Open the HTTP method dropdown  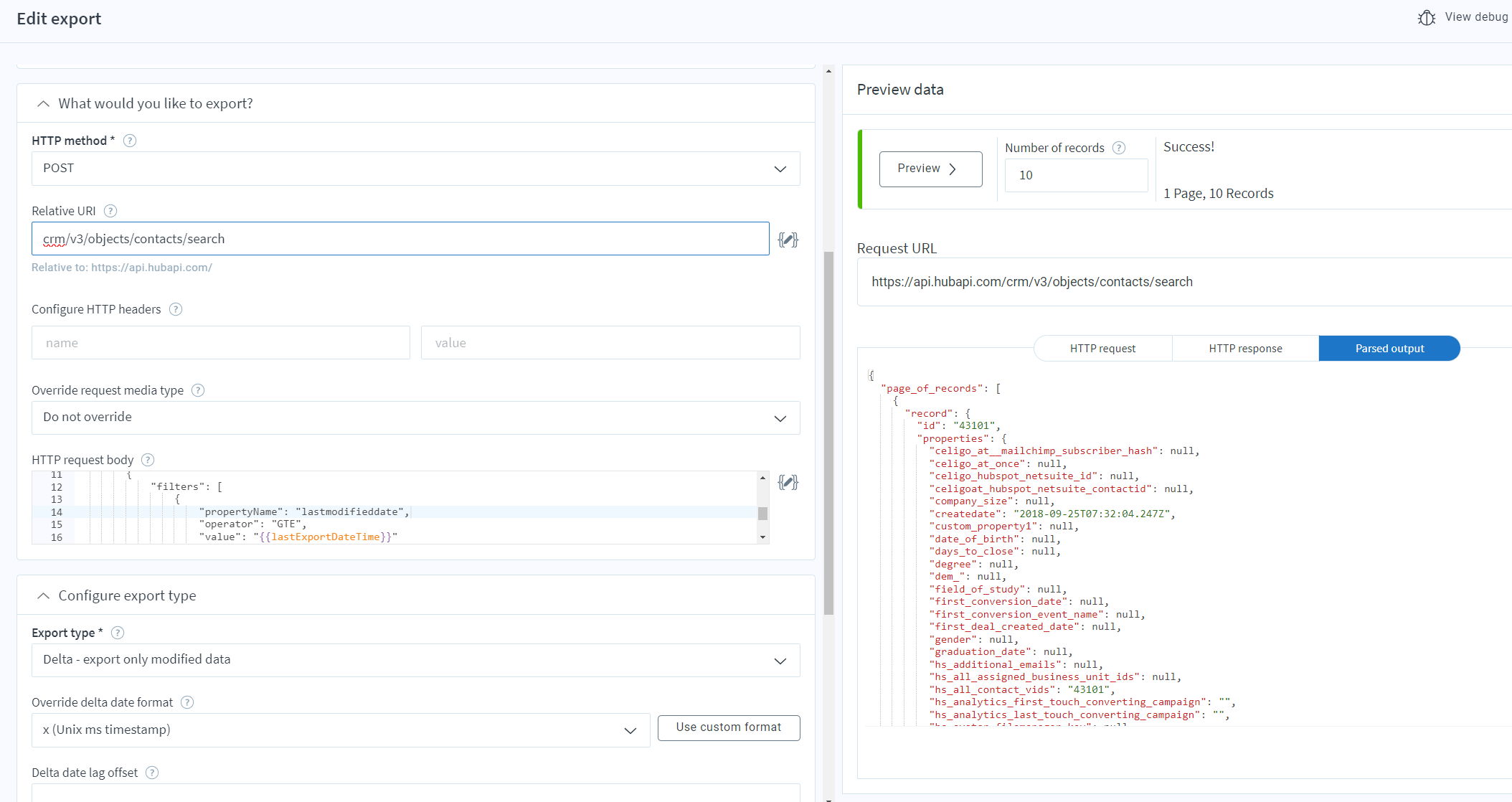pyautogui.click(x=416, y=169)
